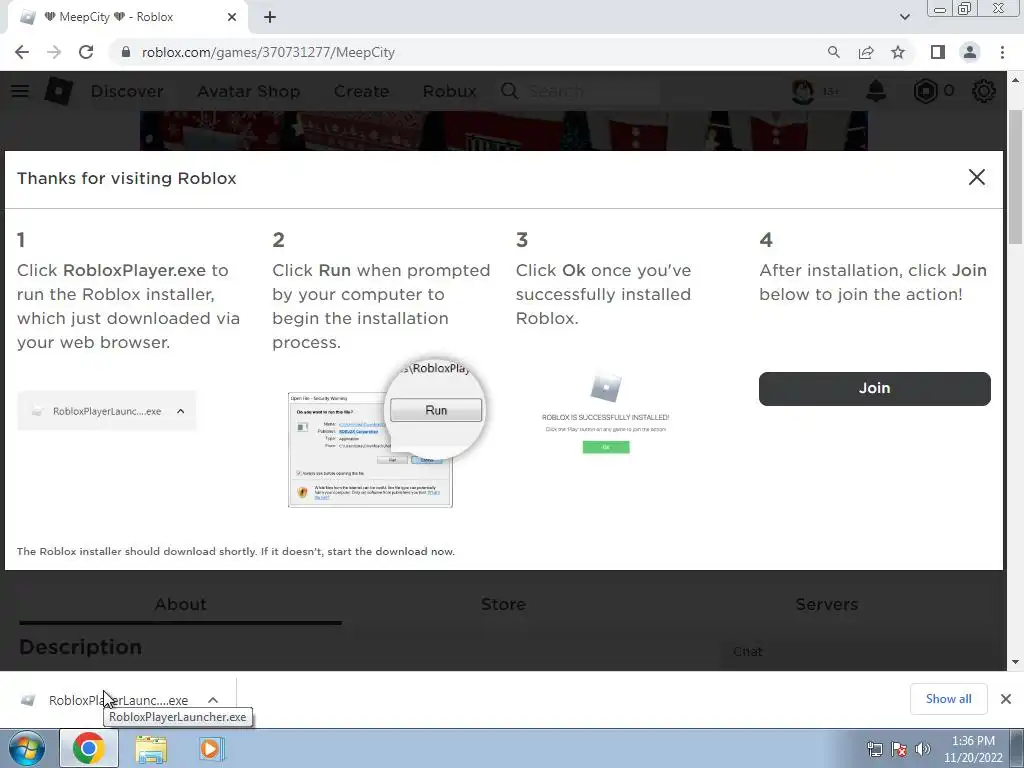
Task: Switch to the Store tab
Action: click(x=503, y=604)
